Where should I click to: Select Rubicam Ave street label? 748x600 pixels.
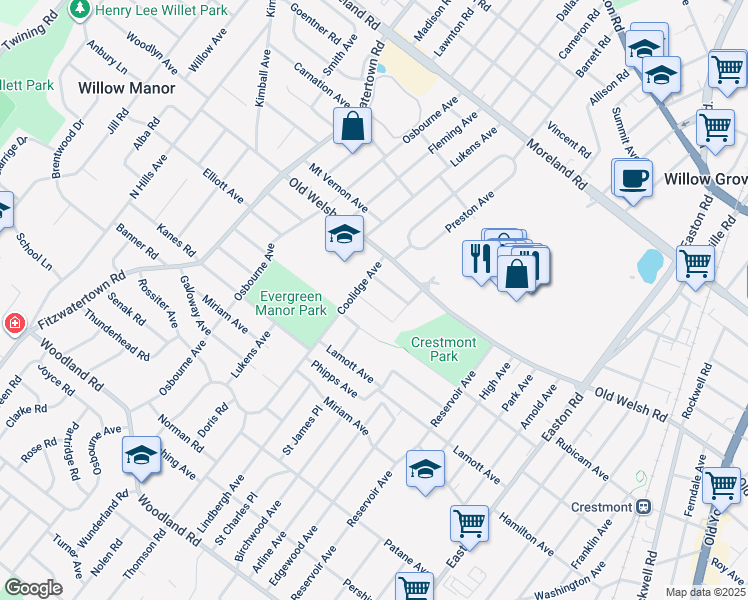582,459
